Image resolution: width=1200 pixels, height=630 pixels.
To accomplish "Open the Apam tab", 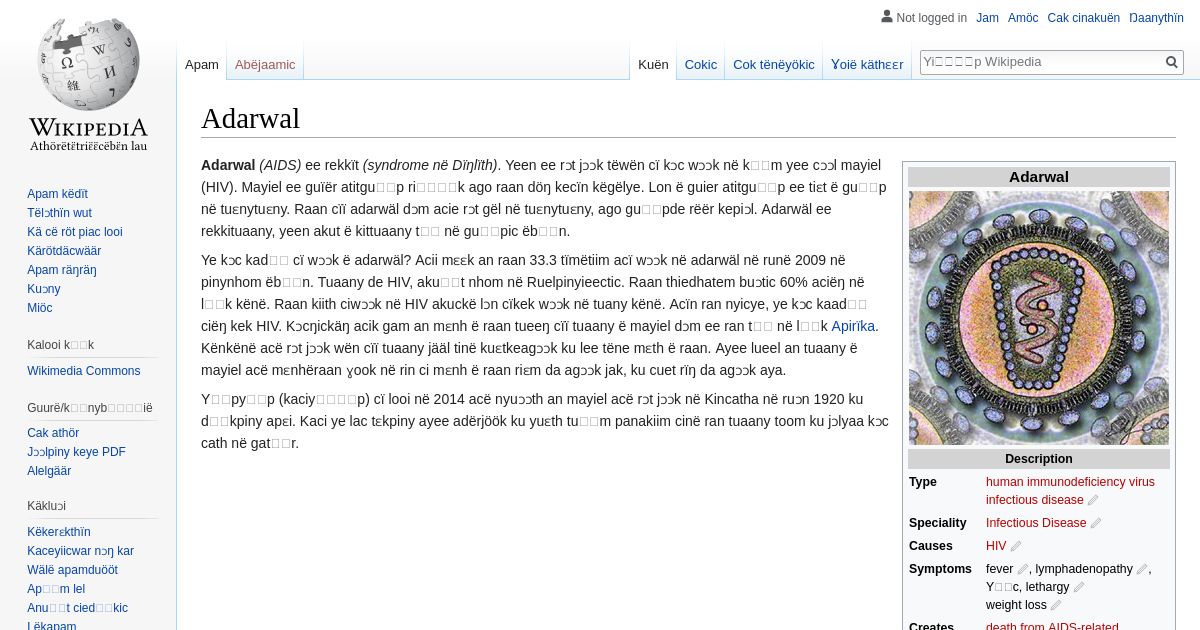I will coord(202,64).
